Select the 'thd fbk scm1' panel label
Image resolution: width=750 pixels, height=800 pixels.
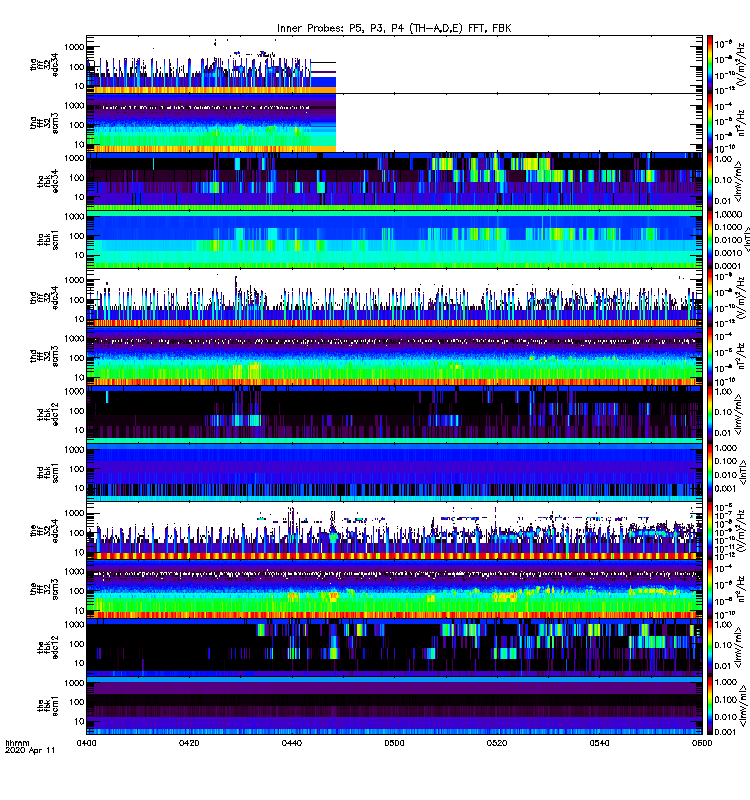point(48,472)
